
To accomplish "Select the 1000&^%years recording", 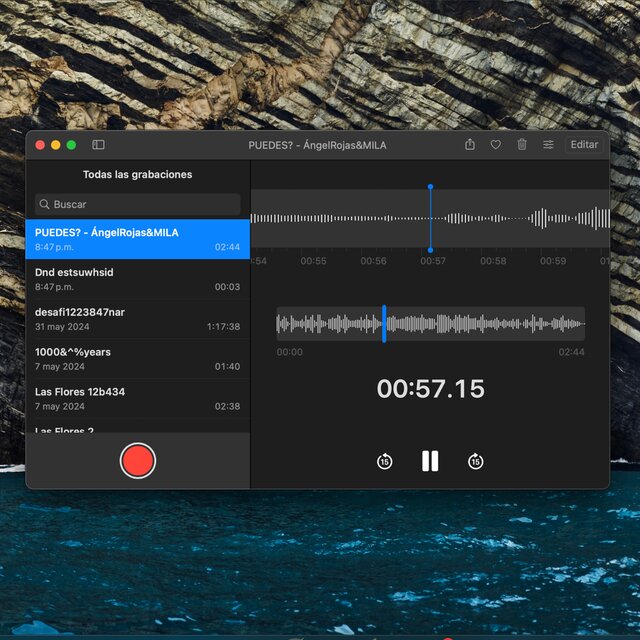I will tap(138, 359).
